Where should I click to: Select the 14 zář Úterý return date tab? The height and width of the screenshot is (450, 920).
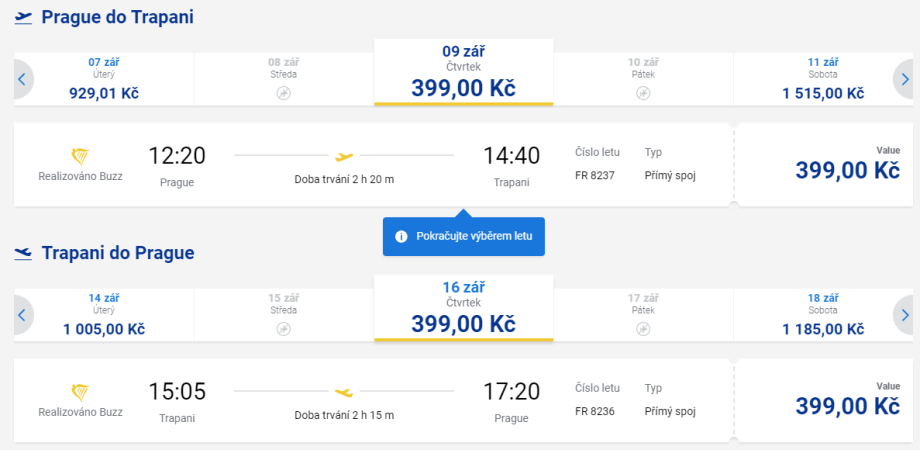104,314
